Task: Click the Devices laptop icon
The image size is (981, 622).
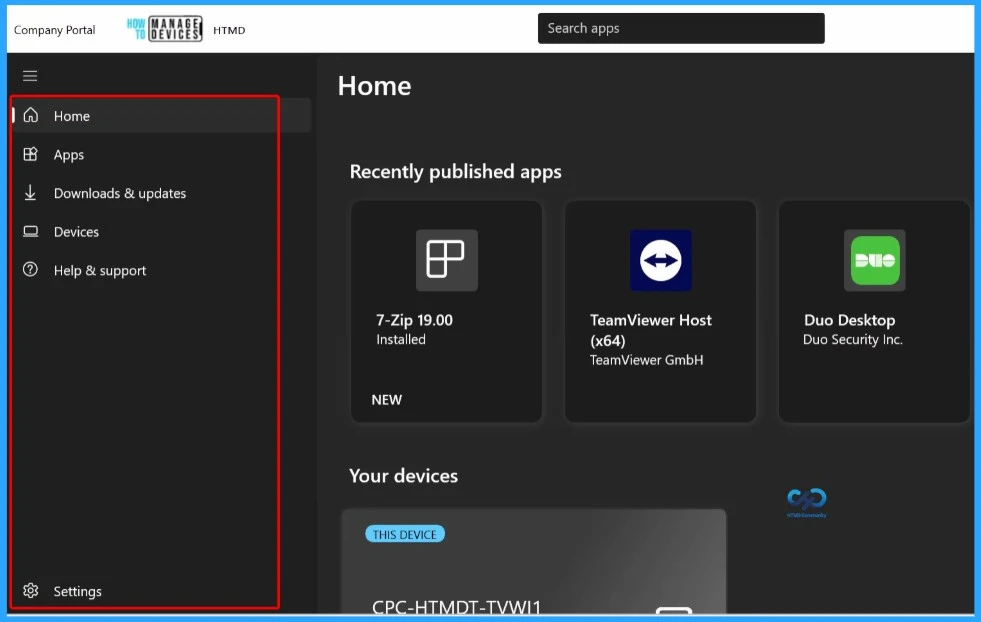Action: coord(31,232)
